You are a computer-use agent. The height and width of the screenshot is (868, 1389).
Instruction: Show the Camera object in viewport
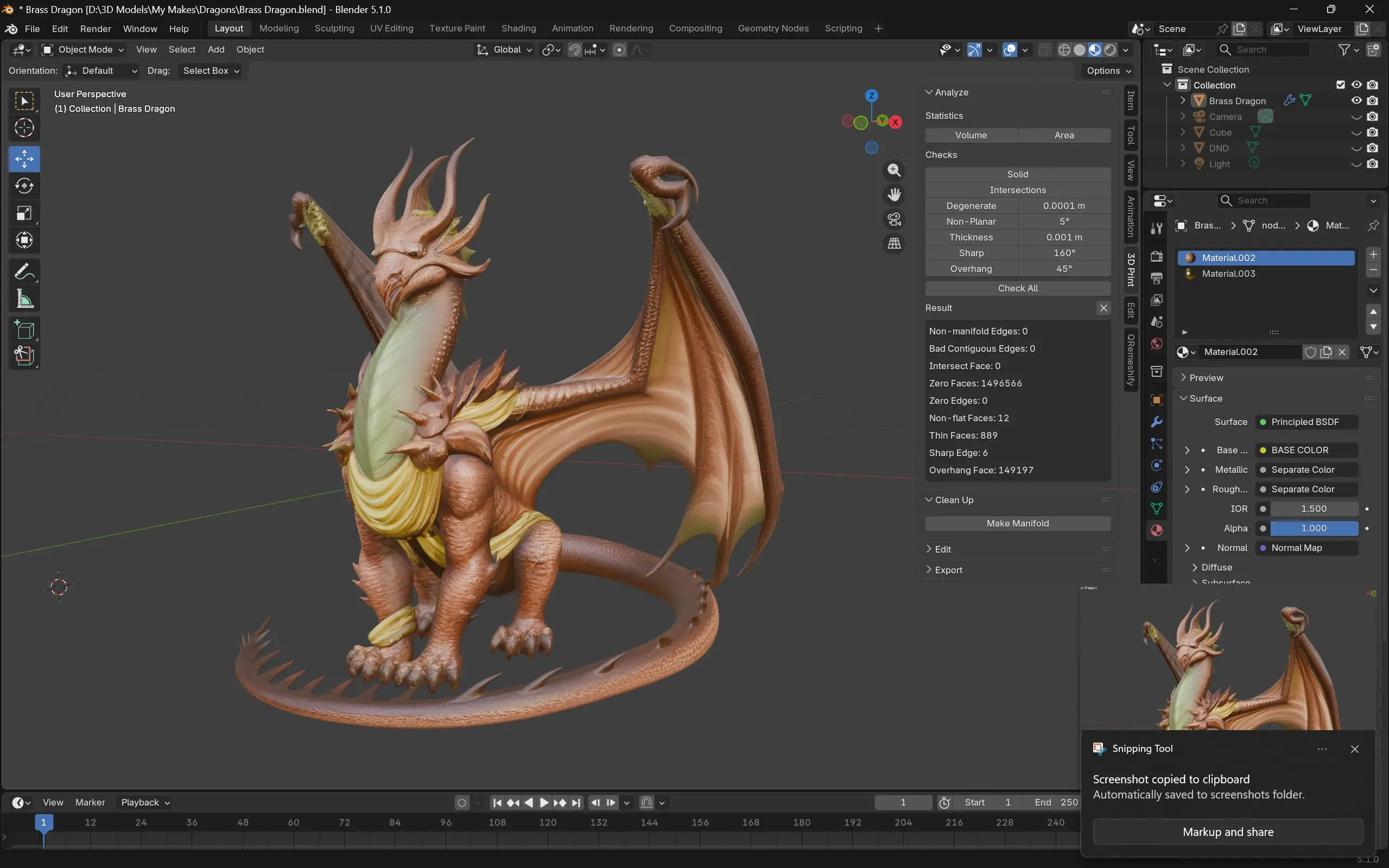(1356, 117)
